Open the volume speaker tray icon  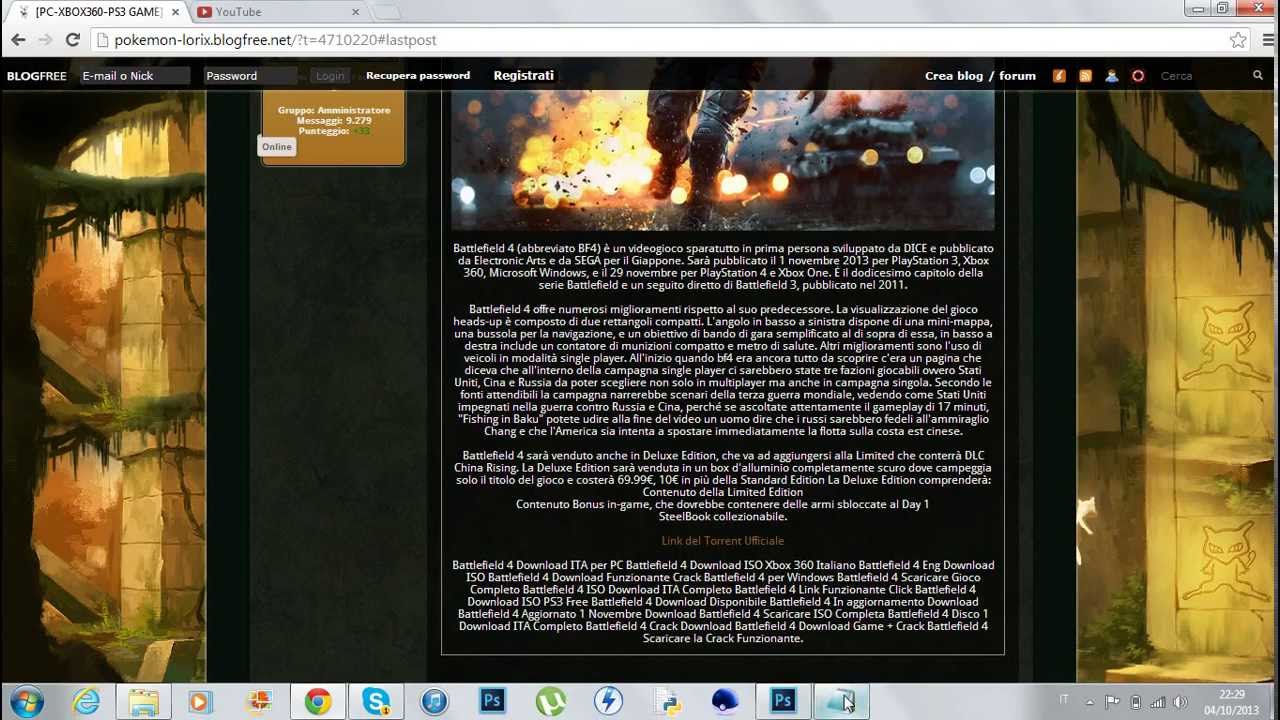1181,702
